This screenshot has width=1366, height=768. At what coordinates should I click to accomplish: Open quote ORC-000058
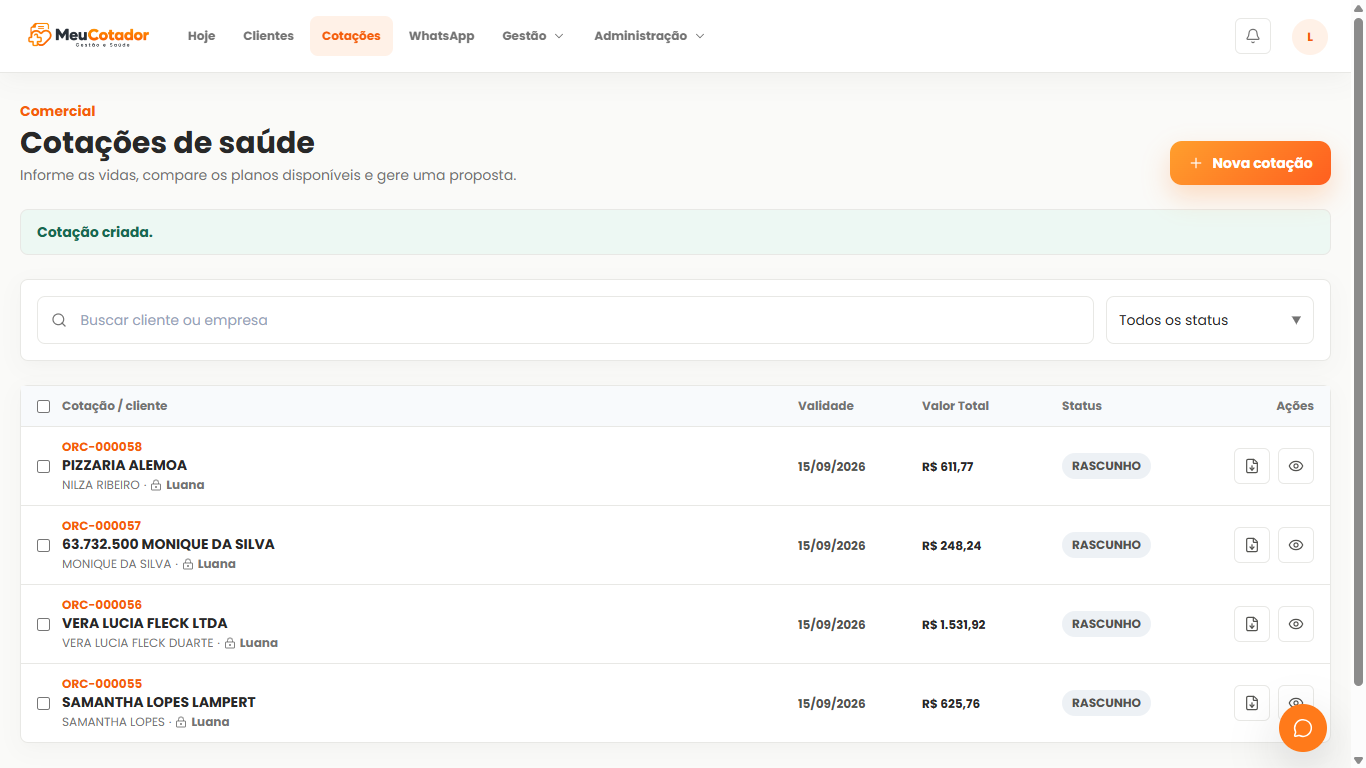coord(102,447)
